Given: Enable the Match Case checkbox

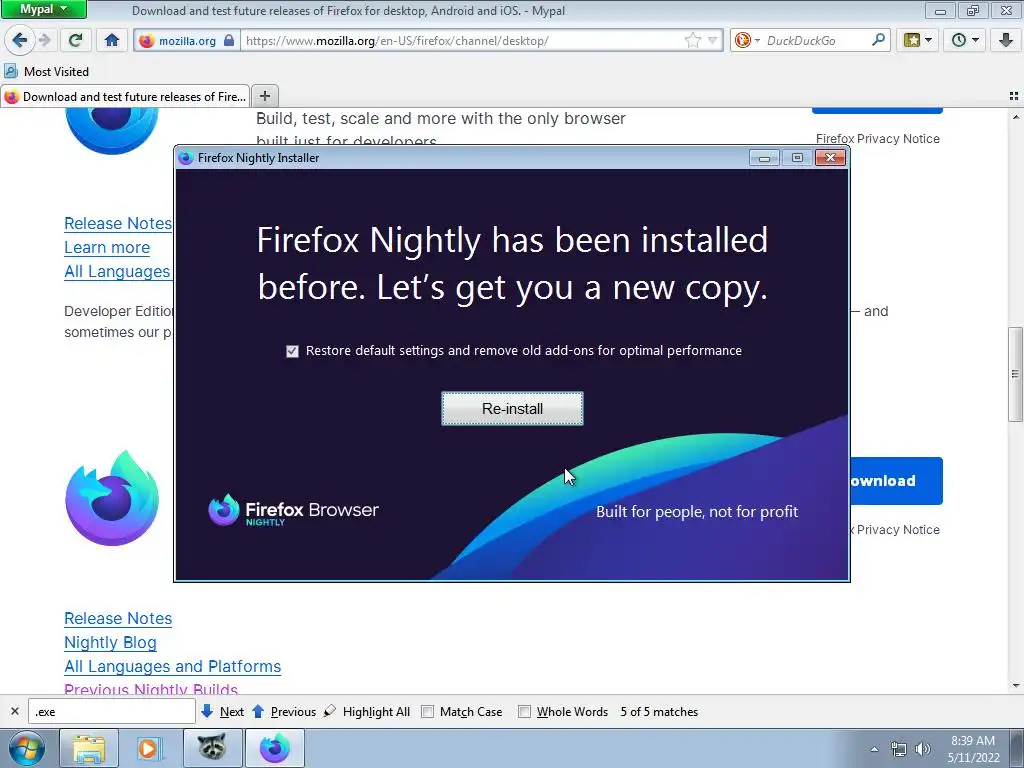Looking at the screenshot, I should [427, 711].
